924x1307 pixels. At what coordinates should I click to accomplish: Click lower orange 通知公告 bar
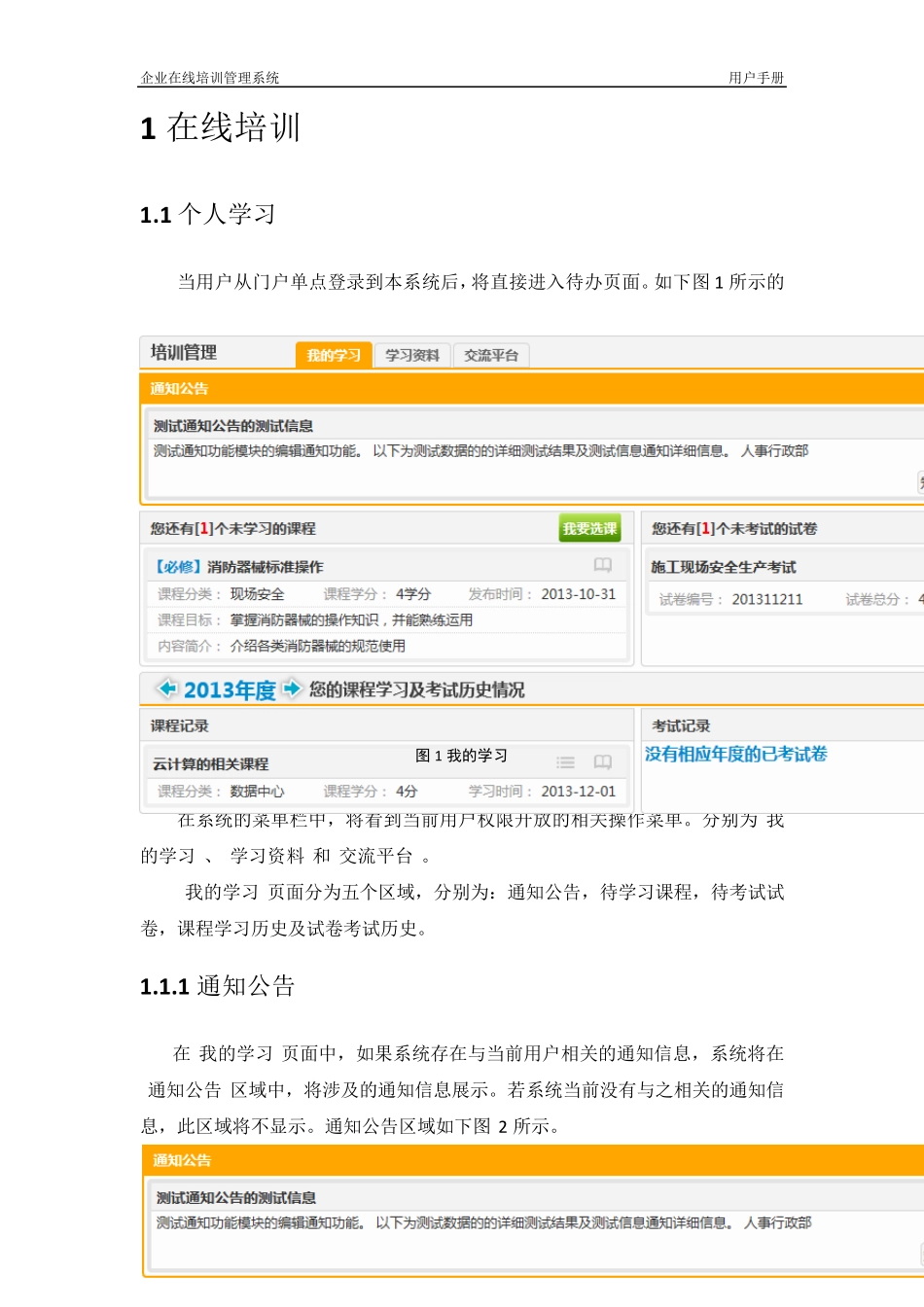[x=533, y=1160]
